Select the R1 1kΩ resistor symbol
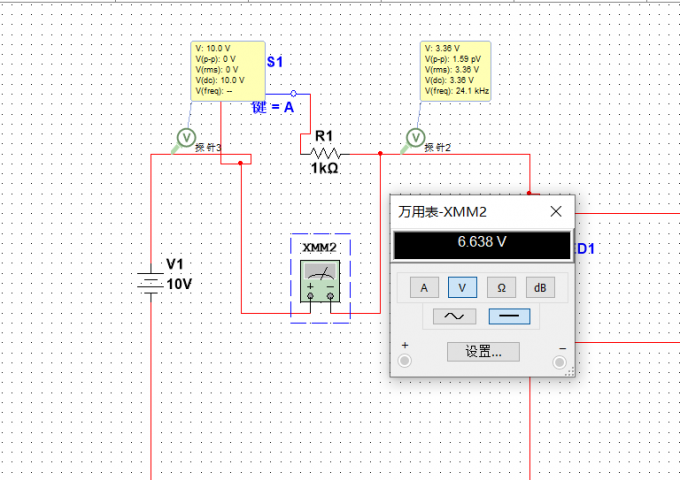 tap(325, 153)
